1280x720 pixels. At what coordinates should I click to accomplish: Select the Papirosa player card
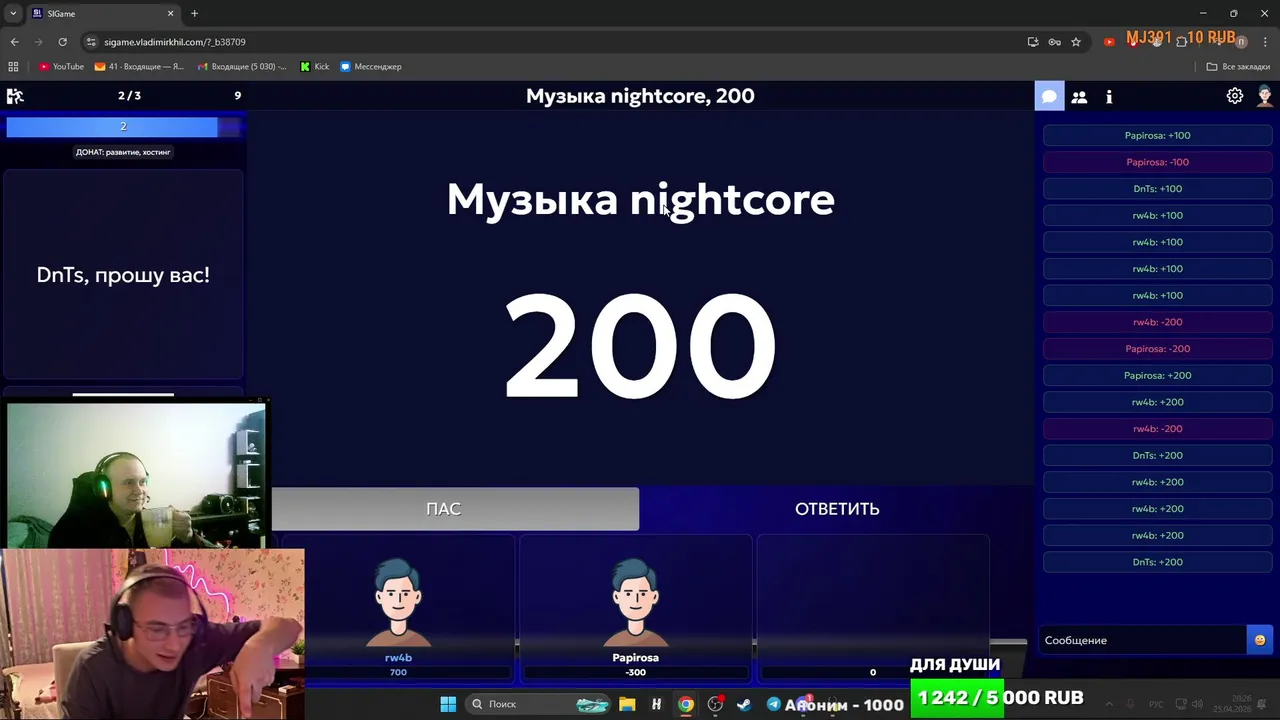tap(635, 609)
